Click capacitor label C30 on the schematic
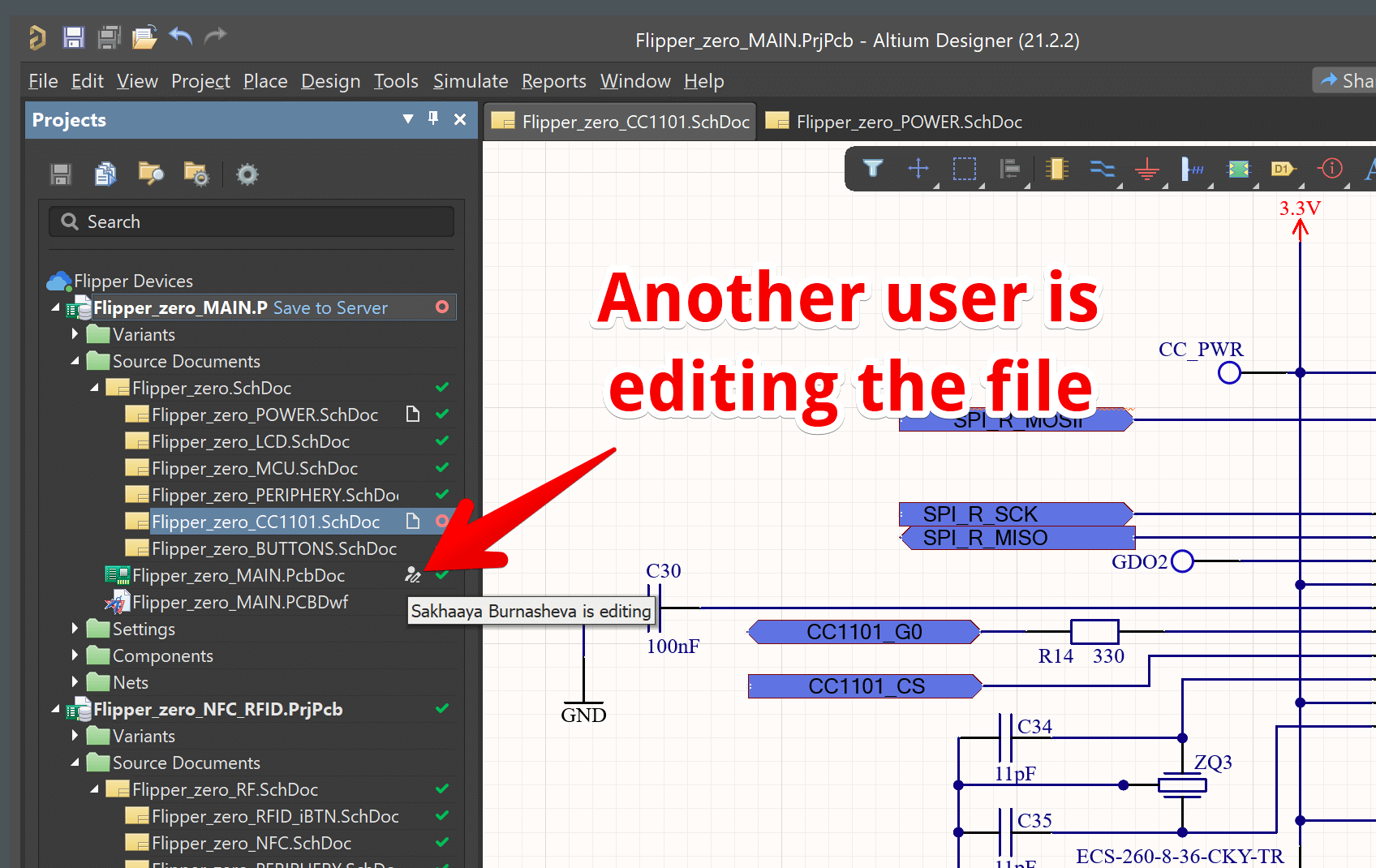1376x868 pixels. [x=663, y=571]
